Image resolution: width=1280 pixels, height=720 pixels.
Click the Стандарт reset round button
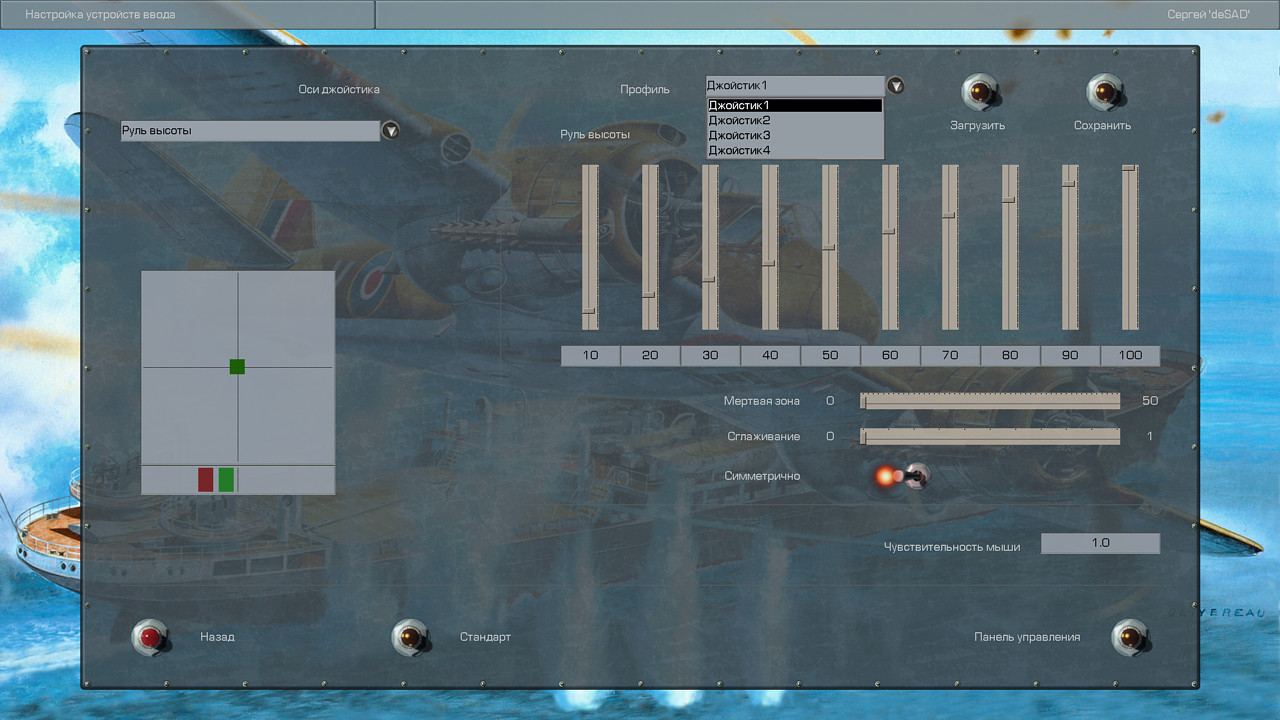point(410,637)
